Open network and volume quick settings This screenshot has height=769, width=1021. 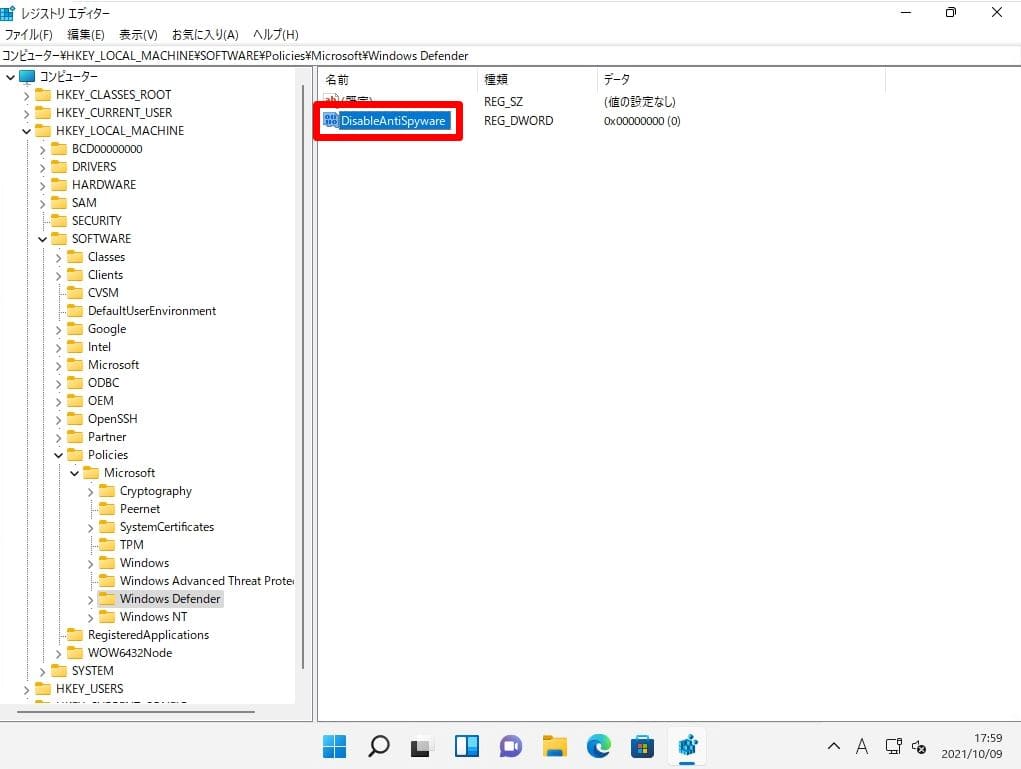click(x=906, y=747)
